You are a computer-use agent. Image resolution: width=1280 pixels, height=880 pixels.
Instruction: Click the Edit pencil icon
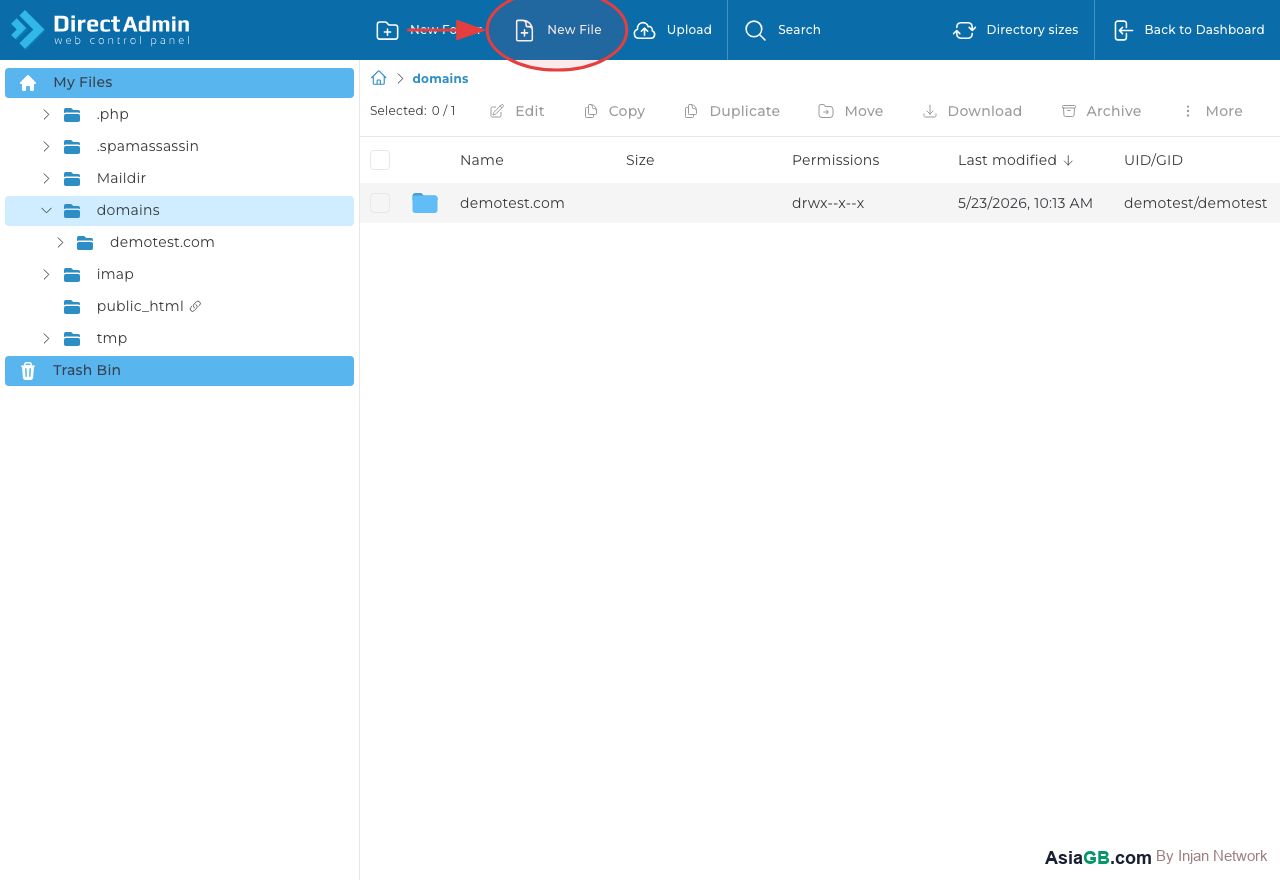497,111
